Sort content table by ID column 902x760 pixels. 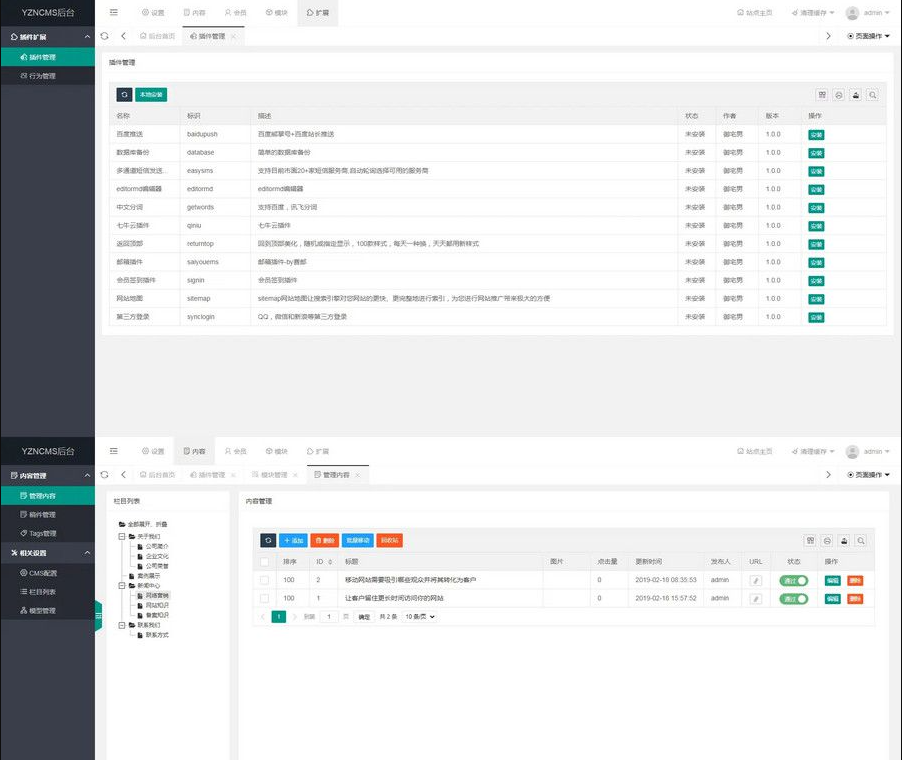click(x=330, y=562)
